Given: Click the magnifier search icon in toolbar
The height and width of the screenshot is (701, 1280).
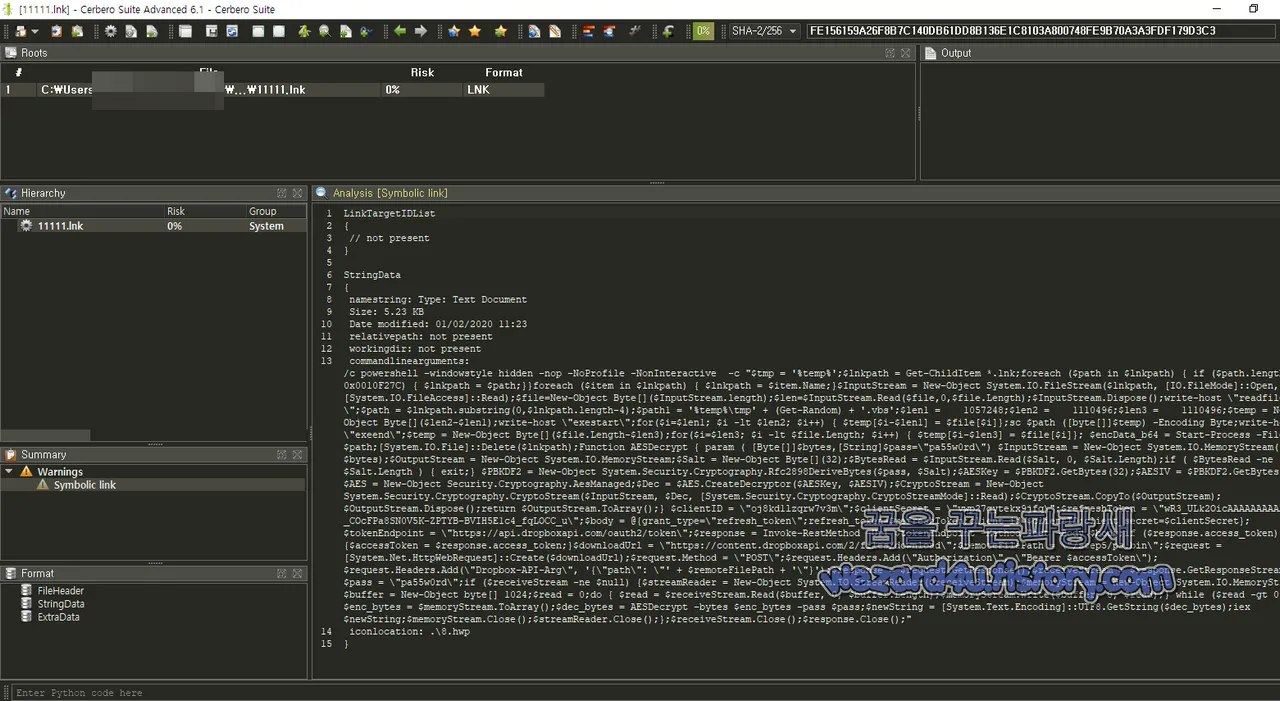Looking at the screenshot, I should pos(325,31).
